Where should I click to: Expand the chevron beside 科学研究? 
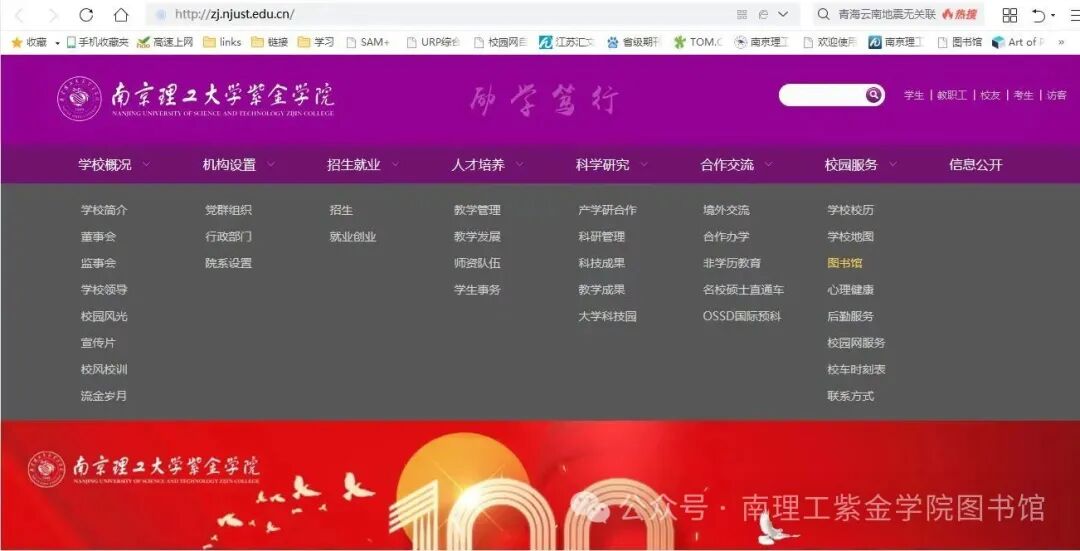tap(644, 165)
